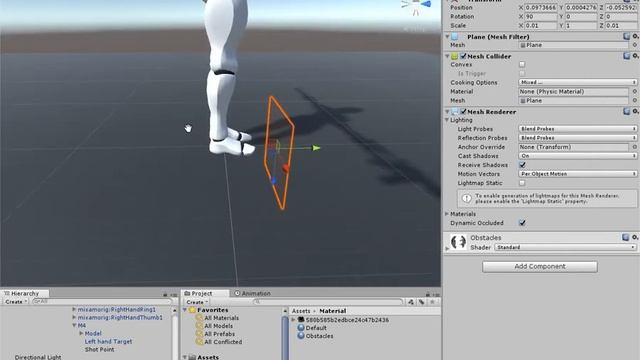This screenshot has width=640, height=360.
Task: Select Directional Light in Hierarchy
Action: coord(38,357)
